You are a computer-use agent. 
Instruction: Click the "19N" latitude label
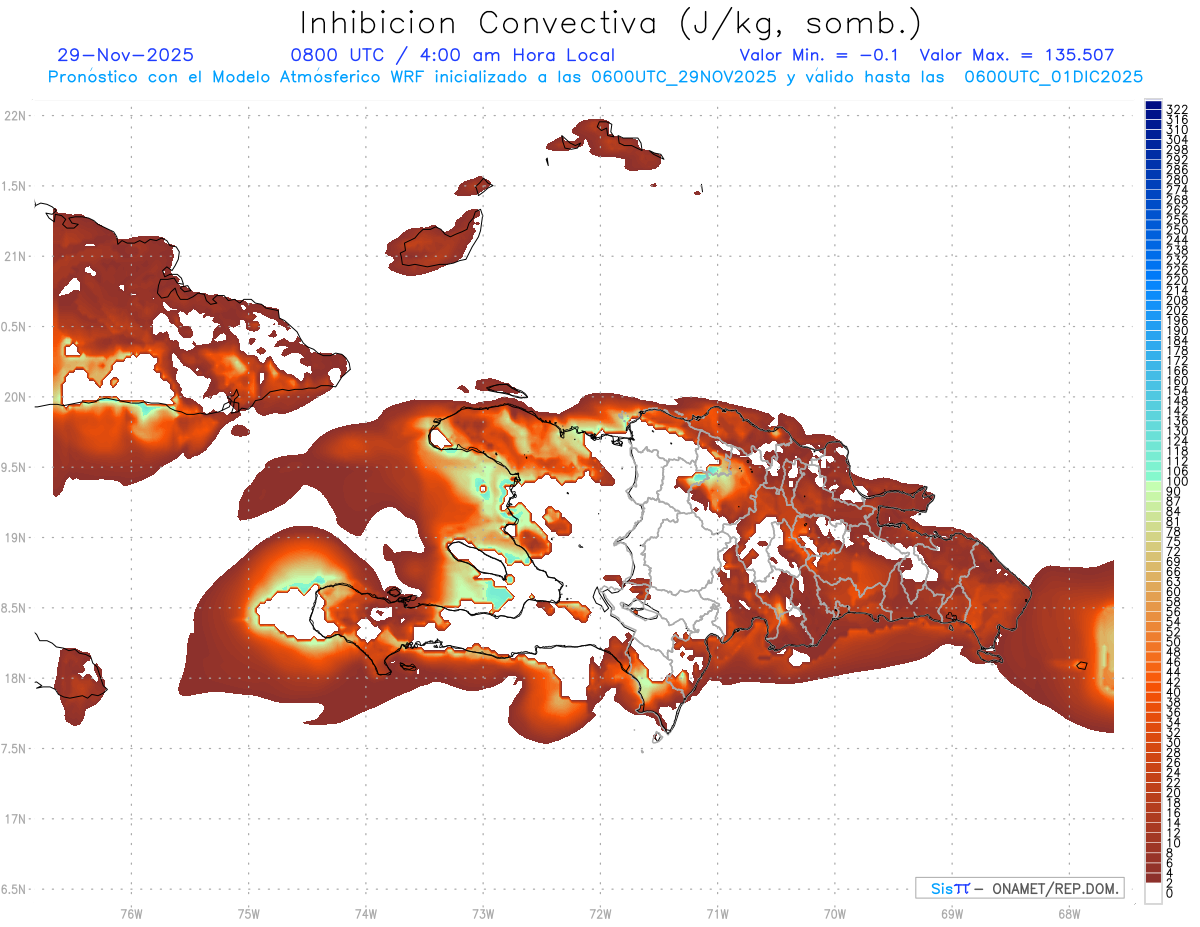click(x=15, y=537)
